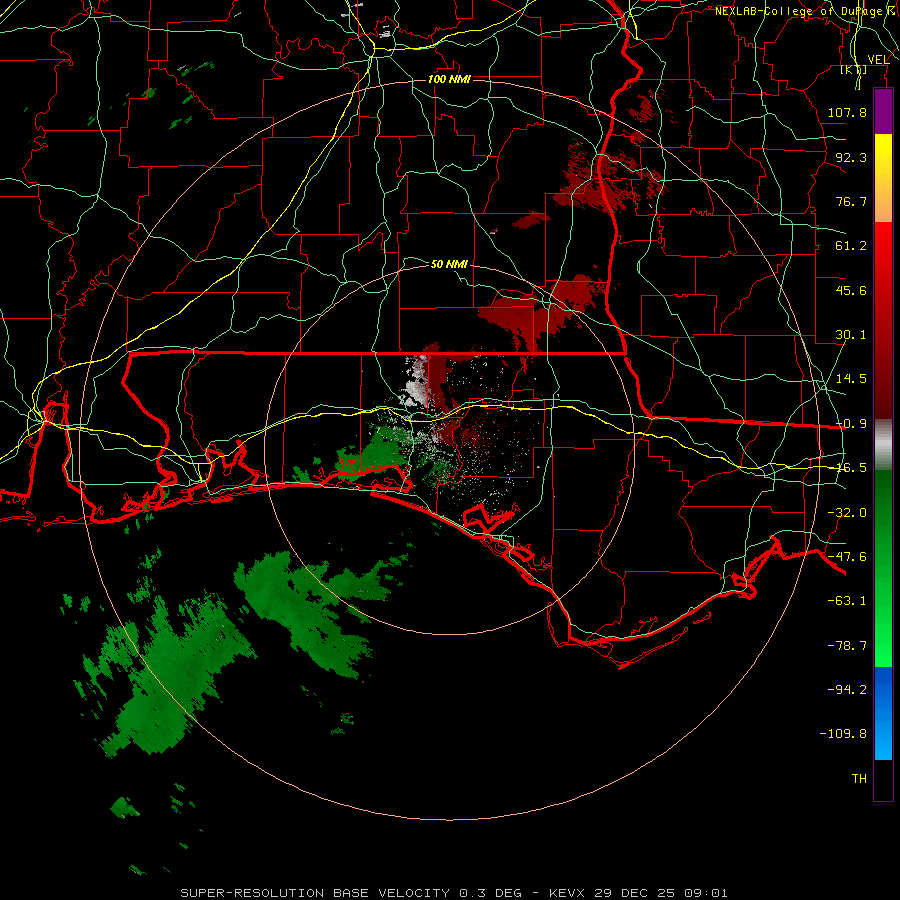Select the 92.3 scale value
Viewport: 900px width, 900px height.
(851, 157)
